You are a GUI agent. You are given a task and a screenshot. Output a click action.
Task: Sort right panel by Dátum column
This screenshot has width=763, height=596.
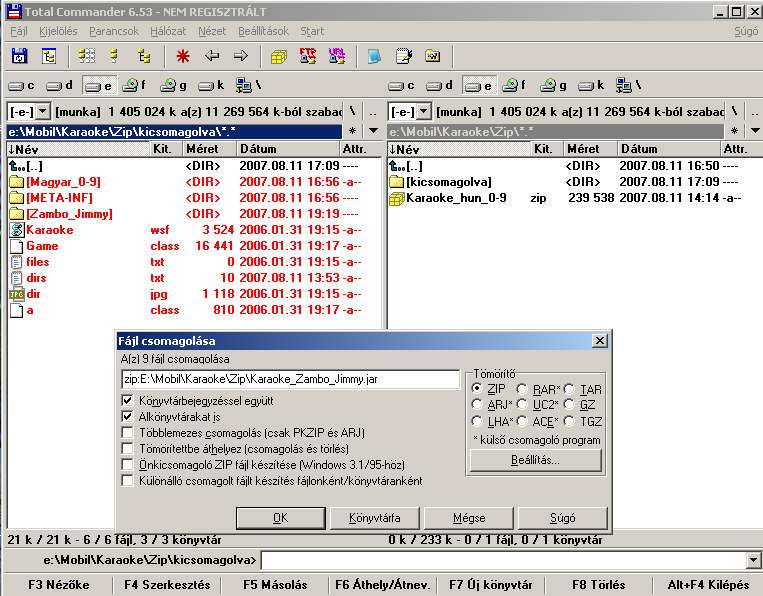click(669, 149)
